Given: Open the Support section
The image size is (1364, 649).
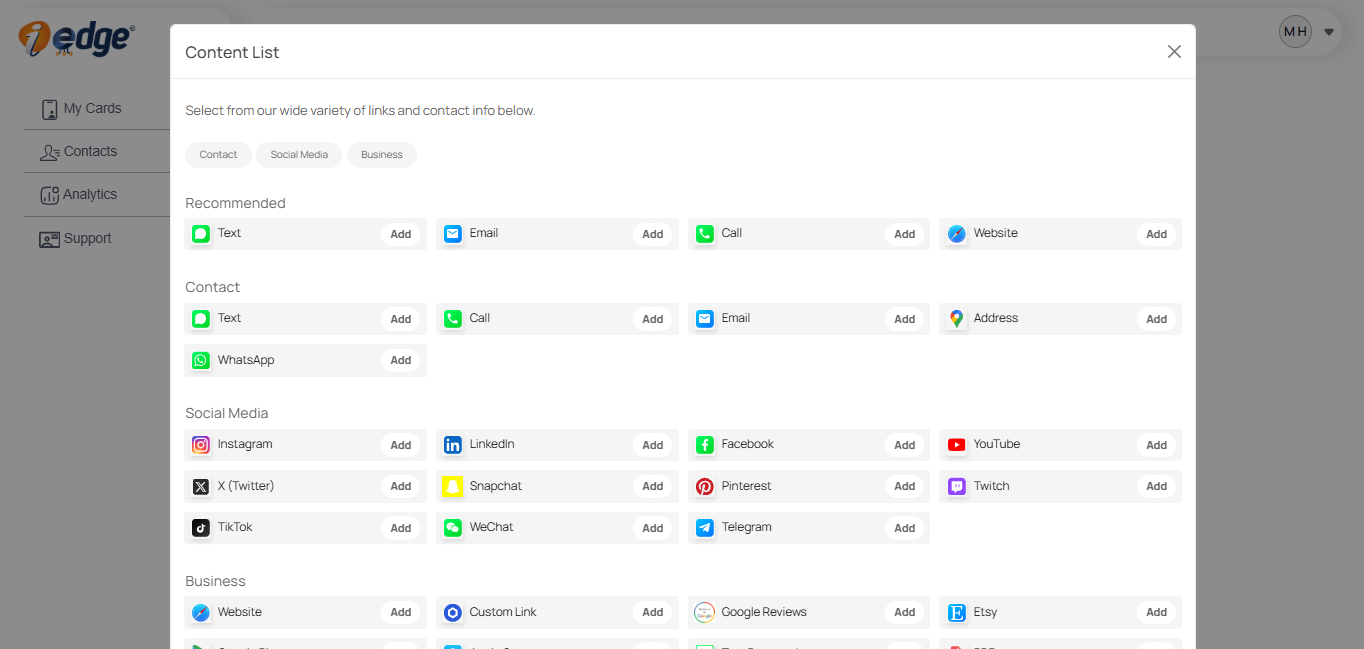Looking at the screenshot, I should coord(85,238).
